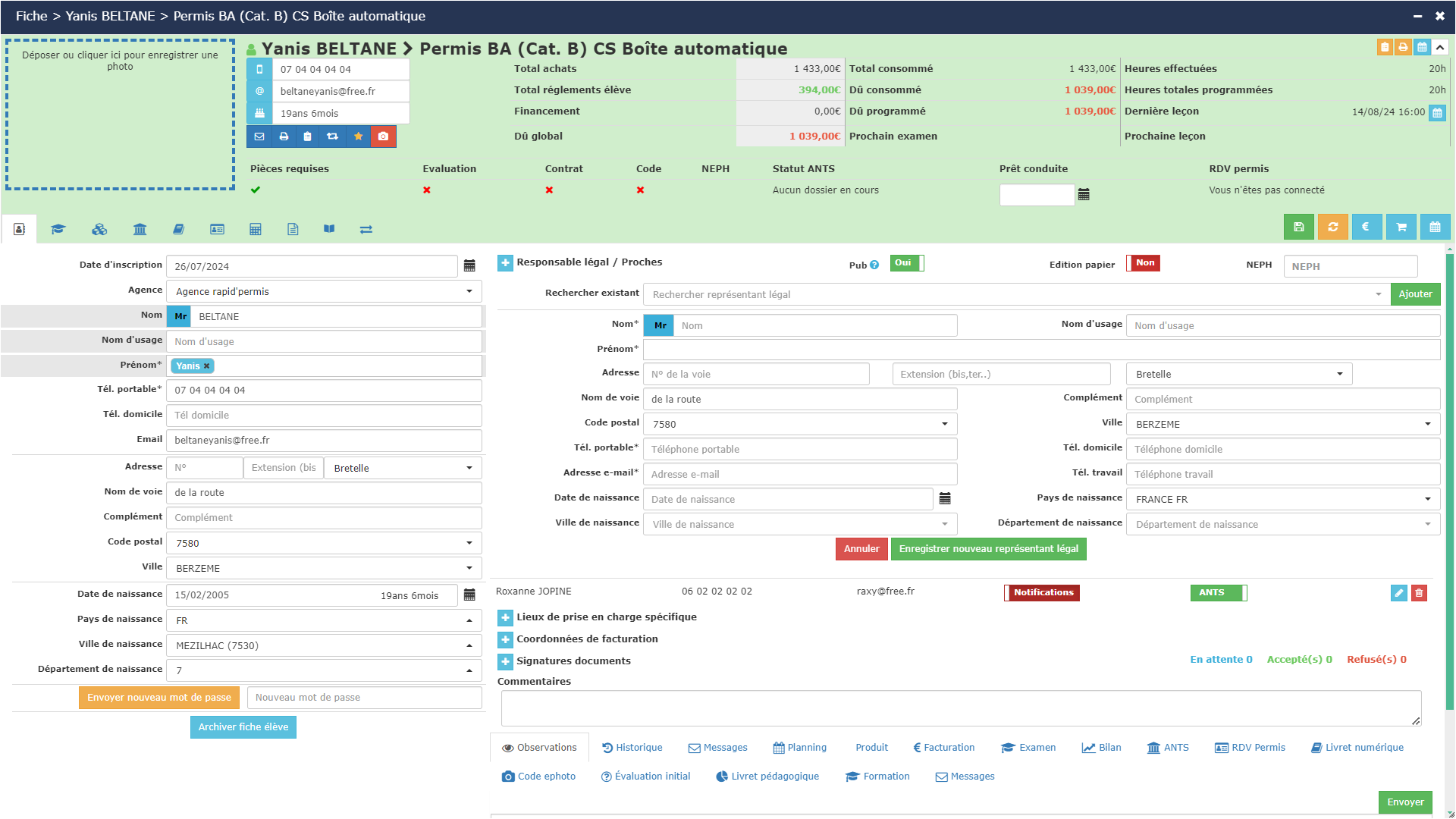Open the Agence rapid'permis dropdown
Image resolution: width=1456 pixels, height=819 pixels.
324,291
